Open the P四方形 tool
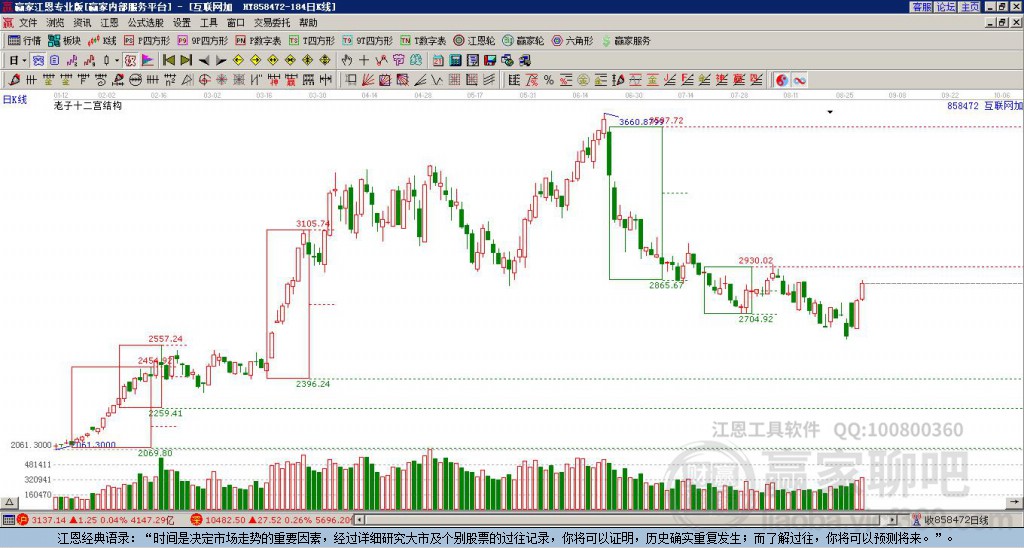Screen dimensions: 1024x548 [146, 40]
